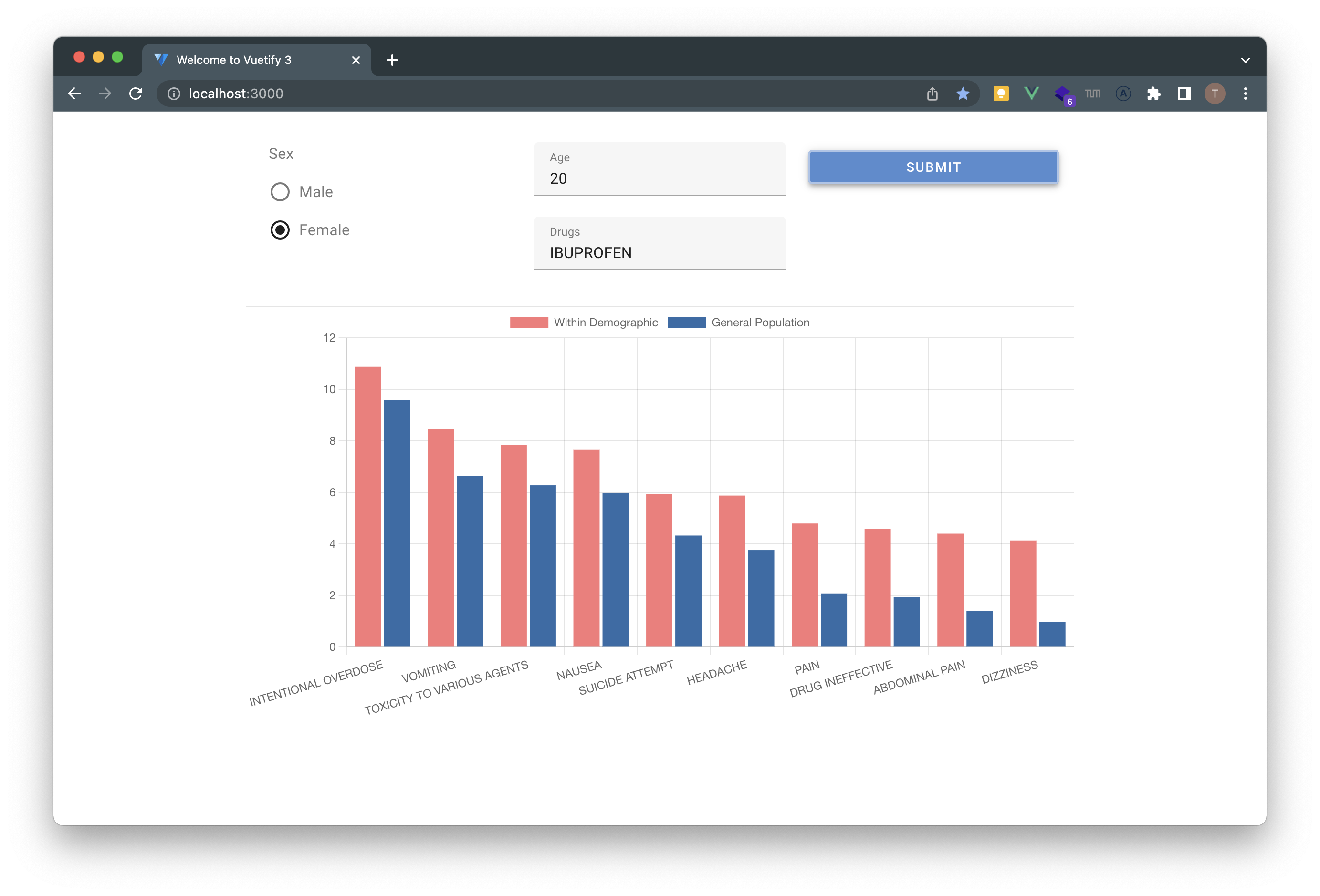1320x896 pixels.
Task: Select the Male radio button
Action: (x=280, y=192)
